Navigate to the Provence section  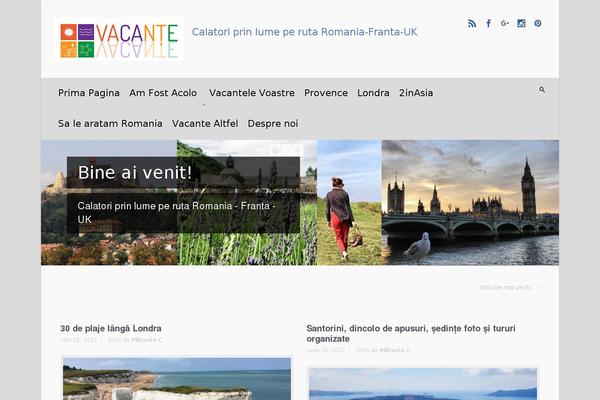326,93
